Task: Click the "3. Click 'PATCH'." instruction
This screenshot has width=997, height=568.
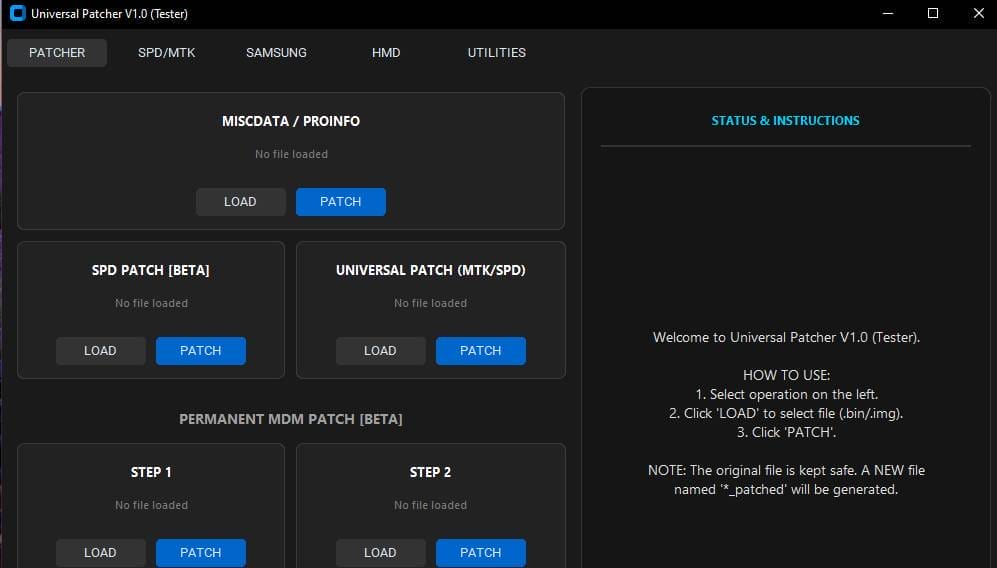Action: point(787,433)
